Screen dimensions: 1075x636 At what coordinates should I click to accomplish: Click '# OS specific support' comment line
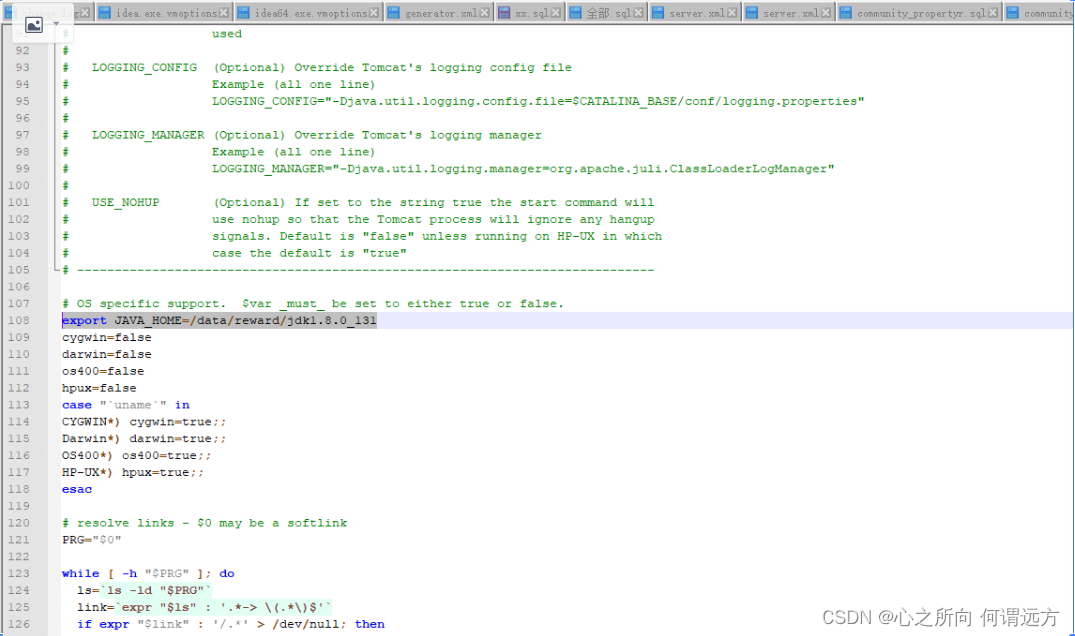pos(313,304)
